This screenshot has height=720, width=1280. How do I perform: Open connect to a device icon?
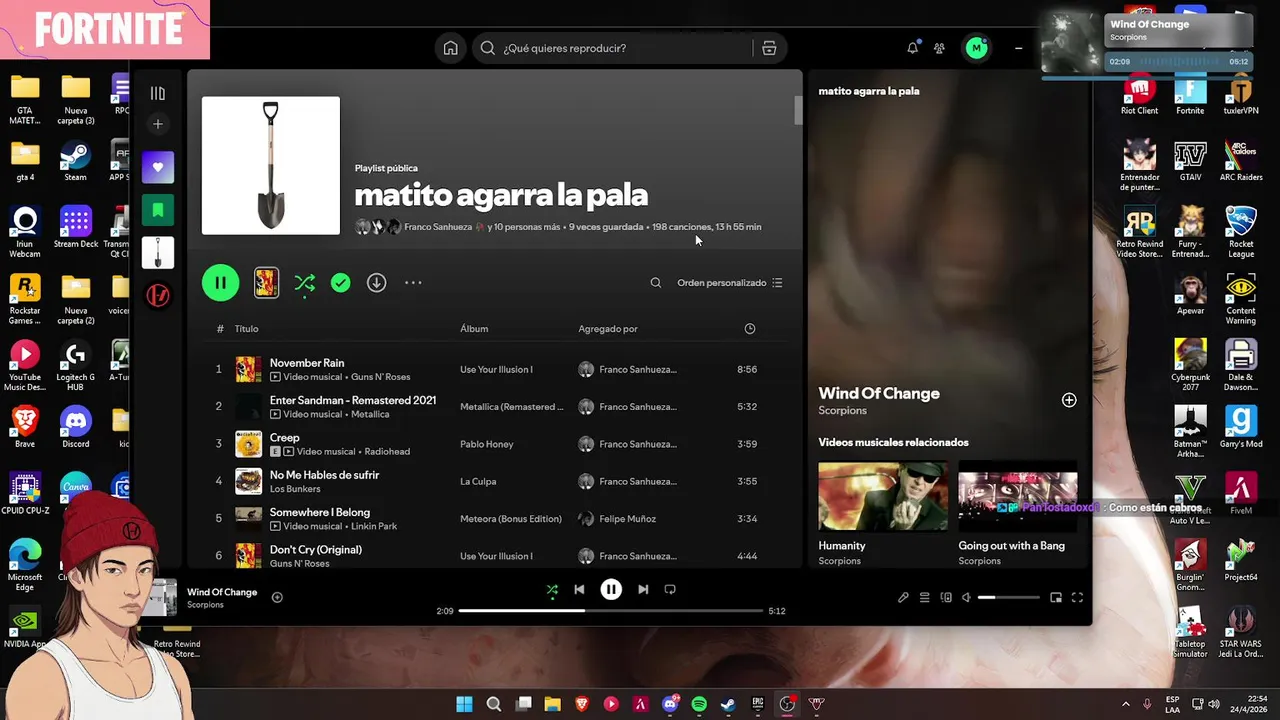tap(946, 598)
